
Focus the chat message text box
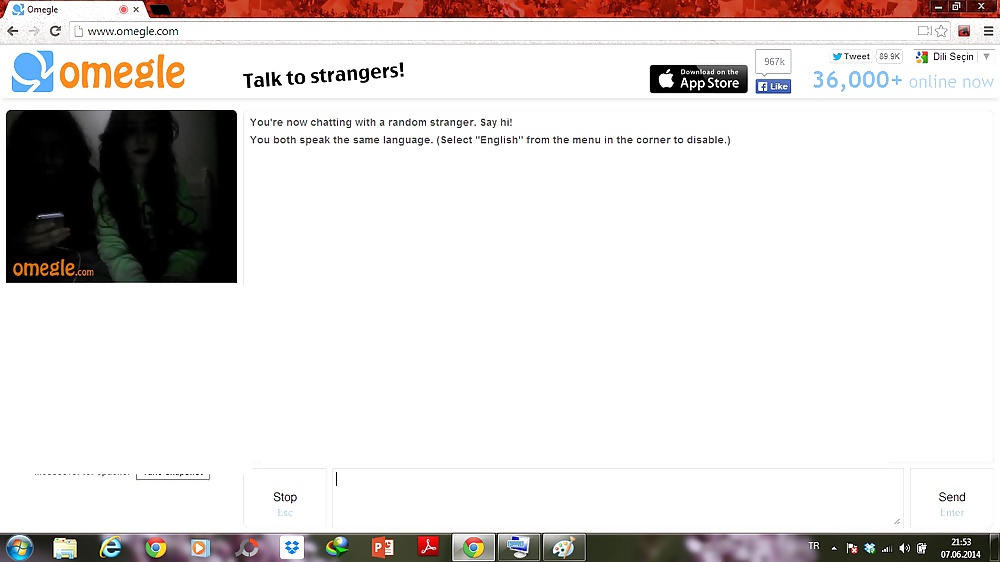(x=617, y=498)
